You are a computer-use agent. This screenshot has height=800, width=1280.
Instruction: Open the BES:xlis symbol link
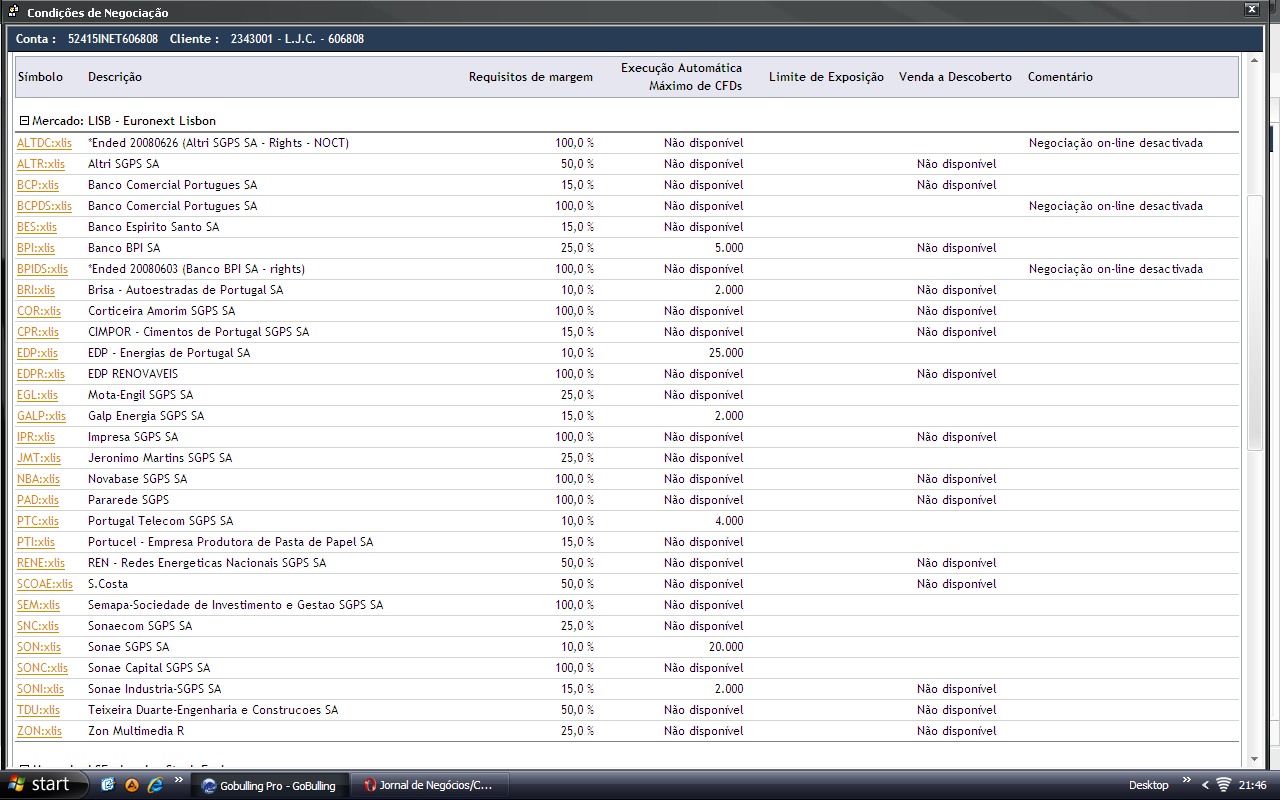[37, 227]
